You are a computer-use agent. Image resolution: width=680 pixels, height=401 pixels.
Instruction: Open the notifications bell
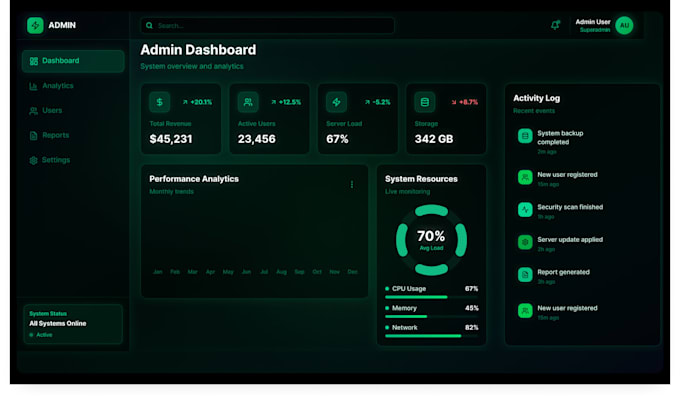pos(555,25)
